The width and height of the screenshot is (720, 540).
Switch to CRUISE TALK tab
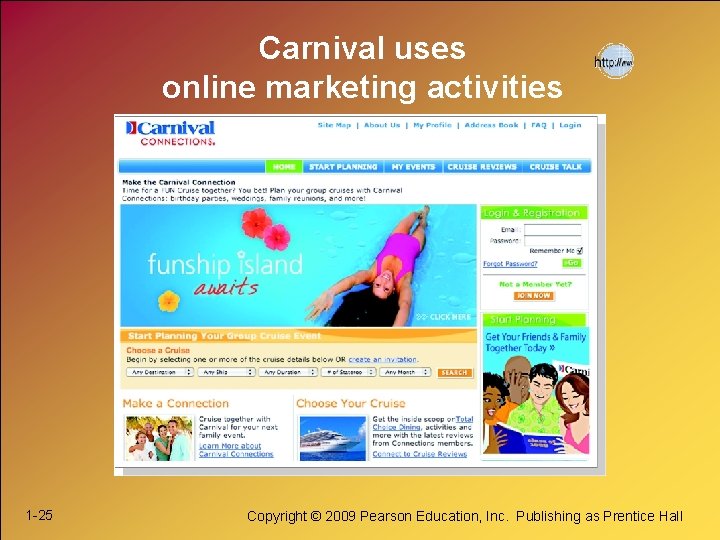click(x=556, y=167)
